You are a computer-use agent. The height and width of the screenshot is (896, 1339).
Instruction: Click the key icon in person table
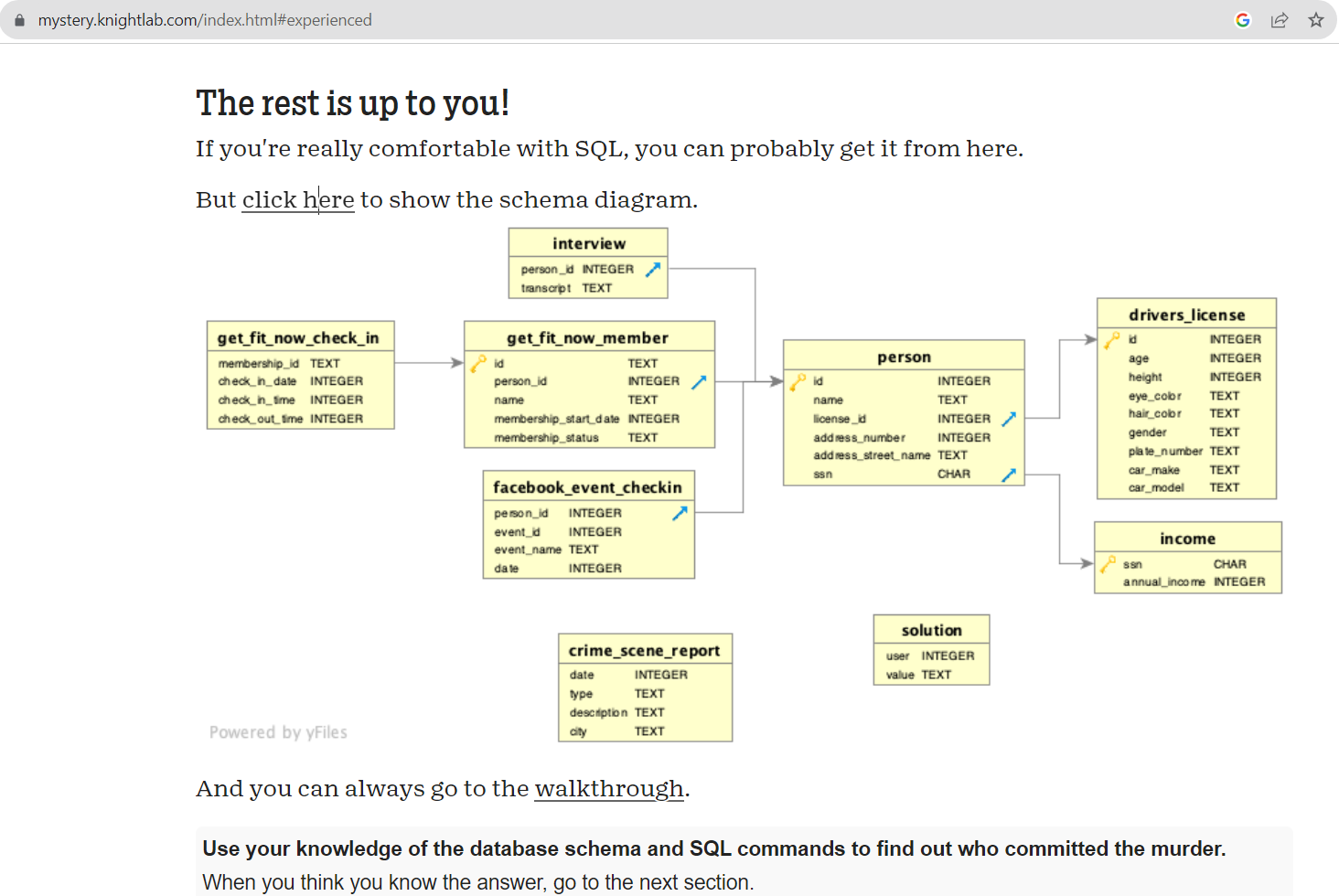(x=798, y=381)
